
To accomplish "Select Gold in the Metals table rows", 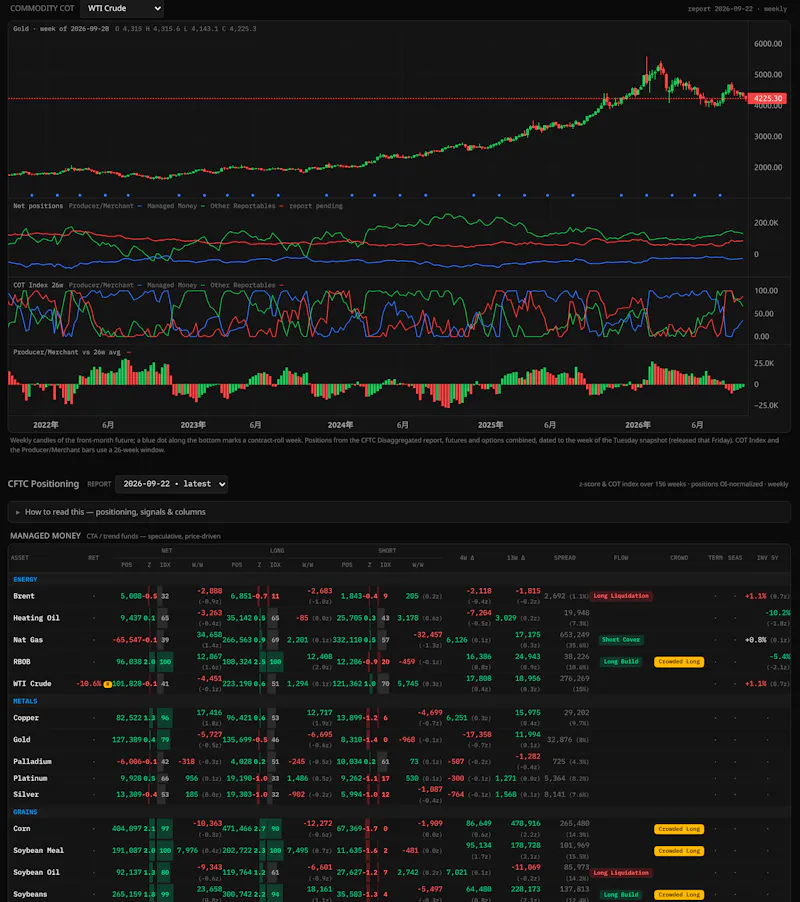I will coord(22,740).
